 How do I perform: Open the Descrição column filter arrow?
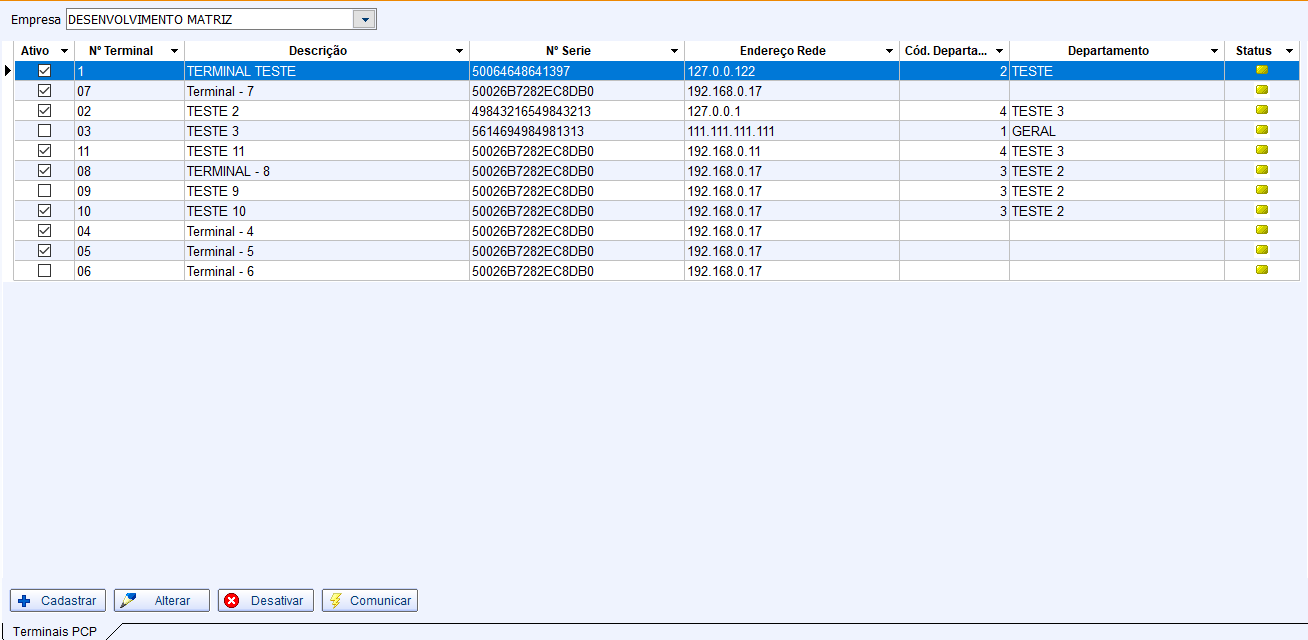click(459, 51)
